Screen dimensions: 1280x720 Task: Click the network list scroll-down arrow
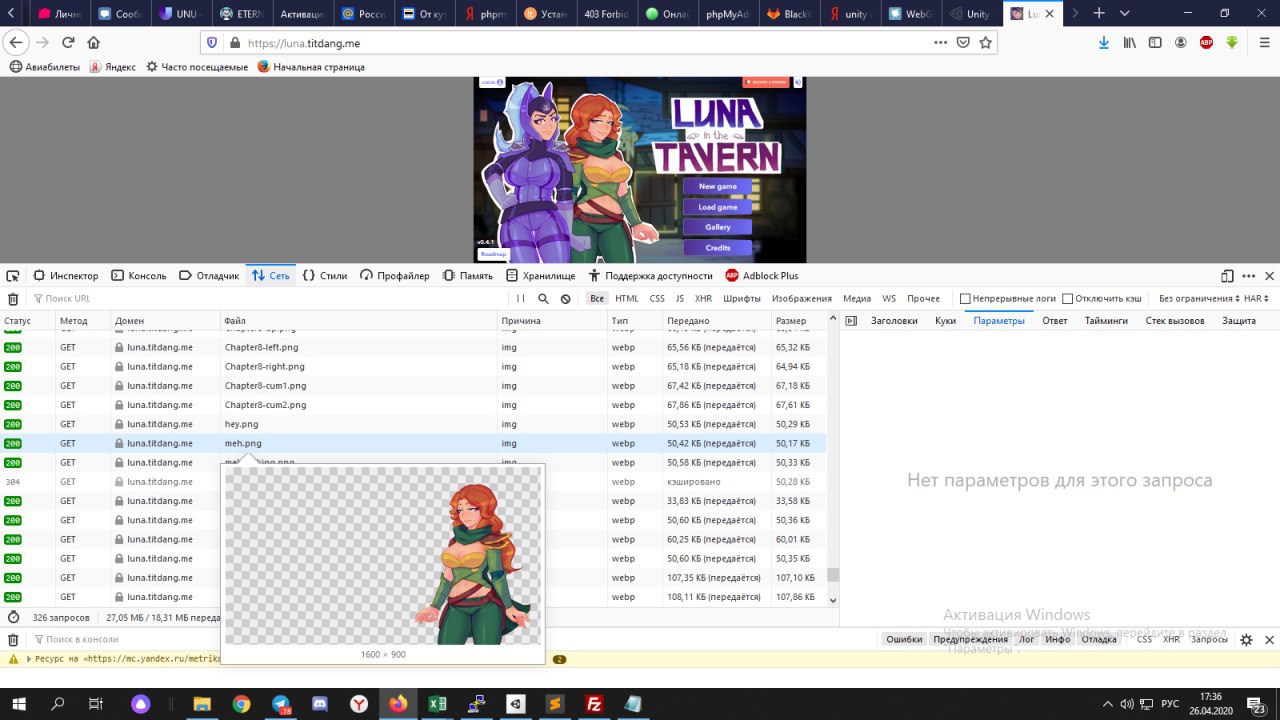833,600
